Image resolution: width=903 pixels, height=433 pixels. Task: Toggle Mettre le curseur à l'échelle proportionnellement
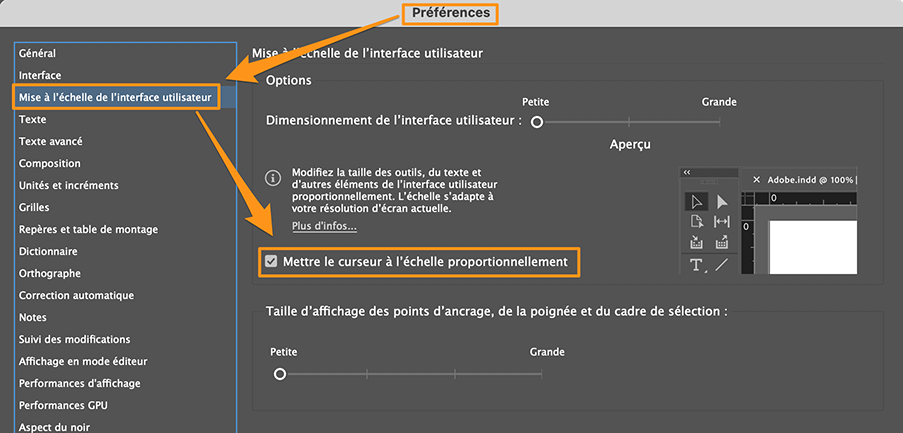point(271,262)
